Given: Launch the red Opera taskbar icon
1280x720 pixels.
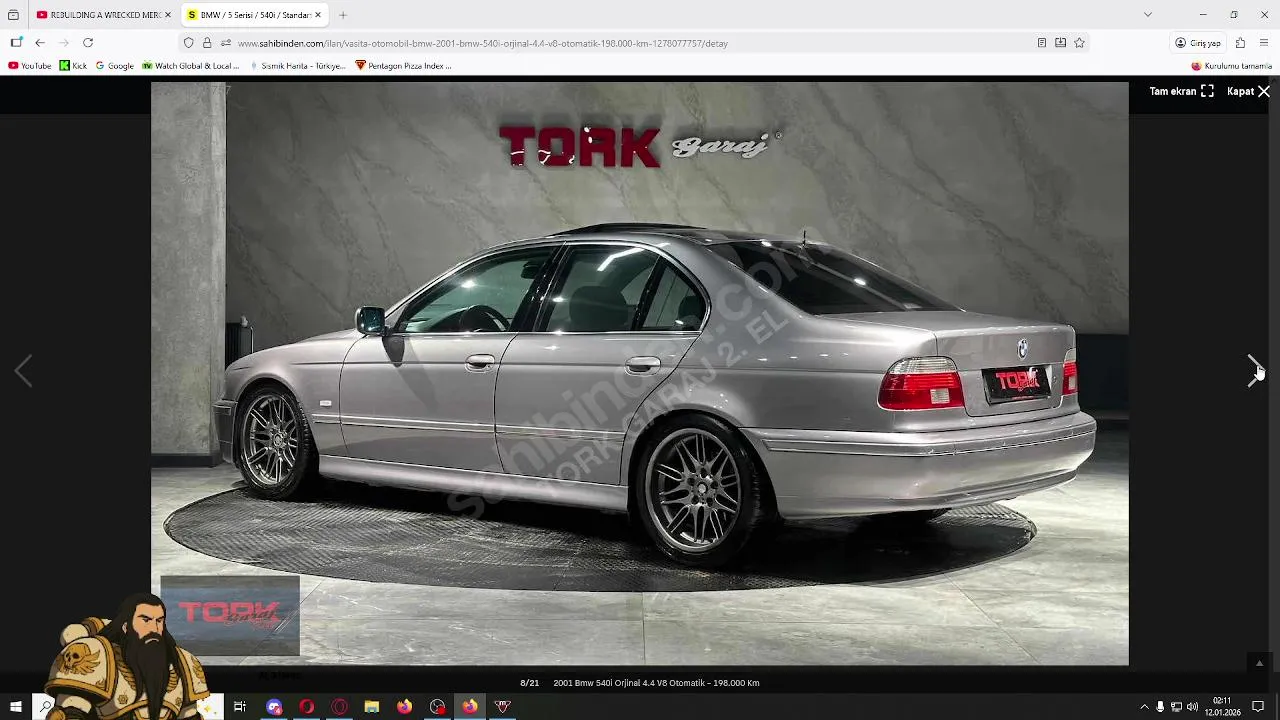Looking at the screenshot, I should [307, 707].
